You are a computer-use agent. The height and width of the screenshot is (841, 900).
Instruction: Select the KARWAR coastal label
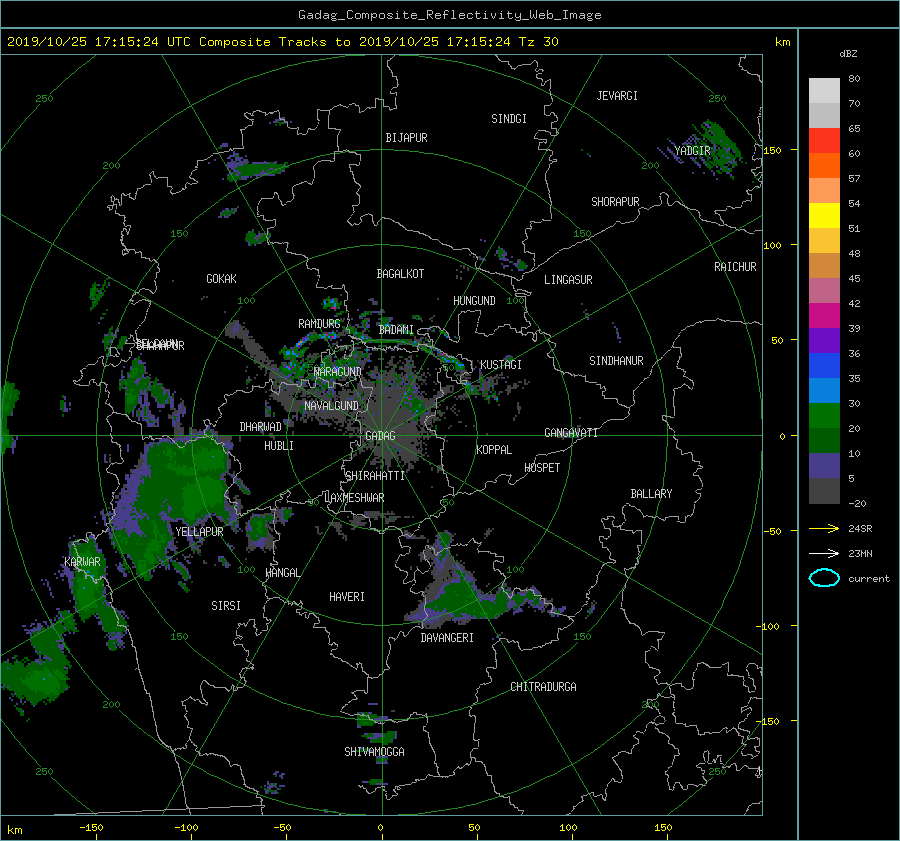click(82, 562)
